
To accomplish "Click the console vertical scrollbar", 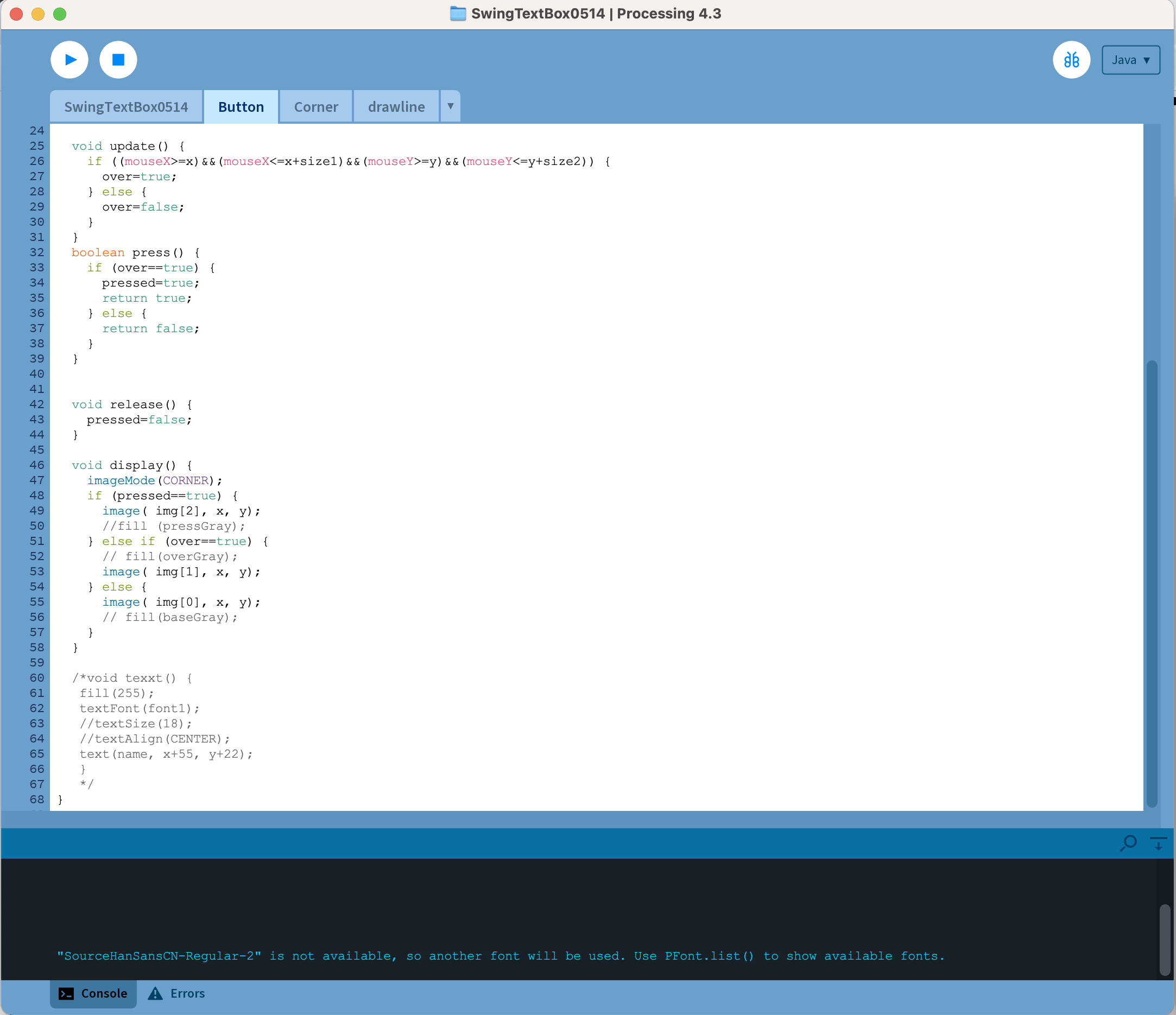I will pyautogui.click(x=1164, y=939).
